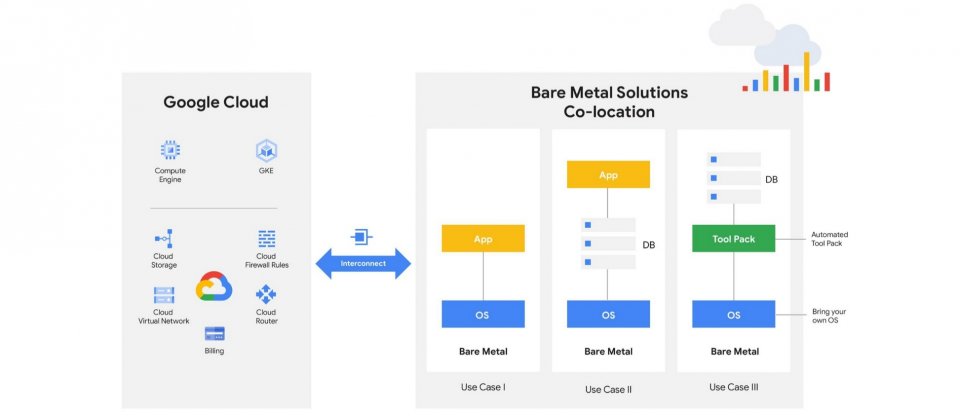Viewport: 960px width, 420px height.
Task: Click the 'Bring your own OS' annotation
Action: 829,316
